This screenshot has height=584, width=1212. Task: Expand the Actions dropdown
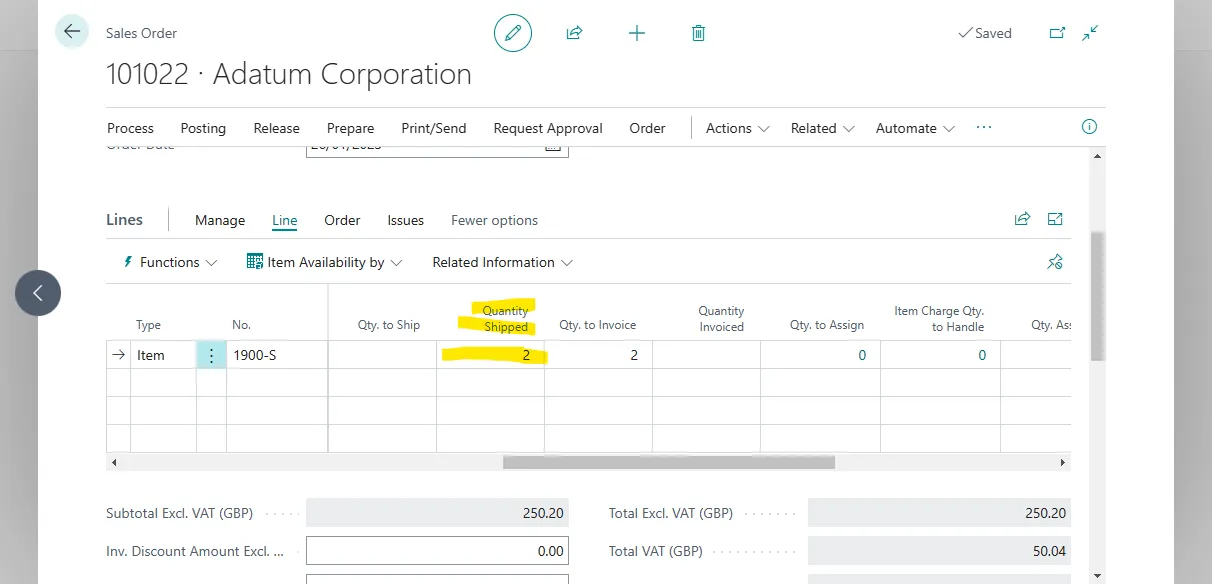[738, 128]
